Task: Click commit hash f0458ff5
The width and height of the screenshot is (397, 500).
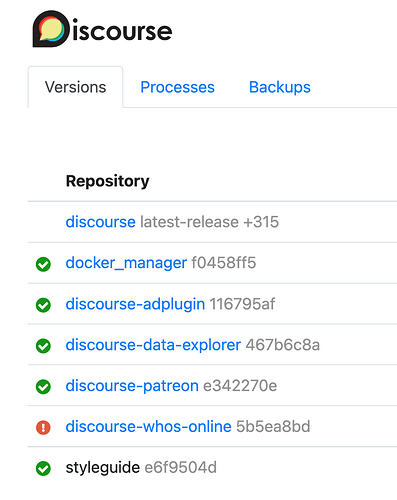Action: [224, 263]
